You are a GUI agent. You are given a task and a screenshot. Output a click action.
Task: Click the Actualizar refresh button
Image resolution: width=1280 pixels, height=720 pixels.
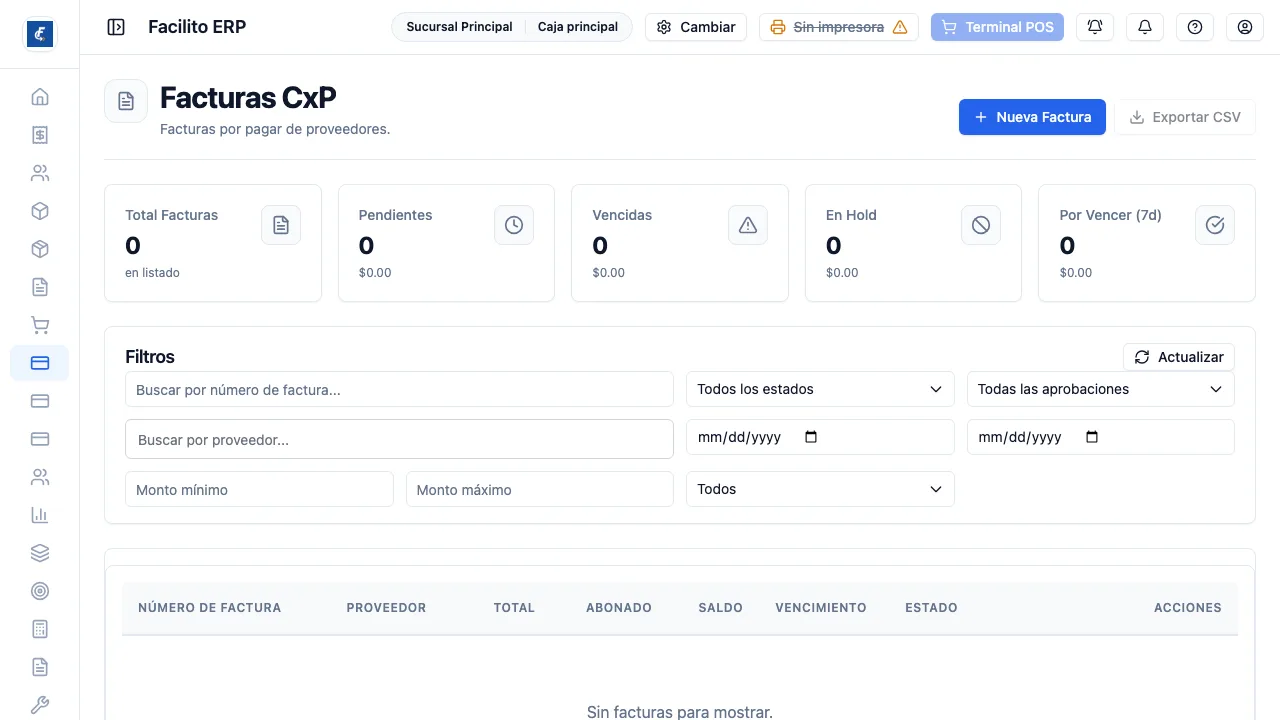(x=1179, y=357)
